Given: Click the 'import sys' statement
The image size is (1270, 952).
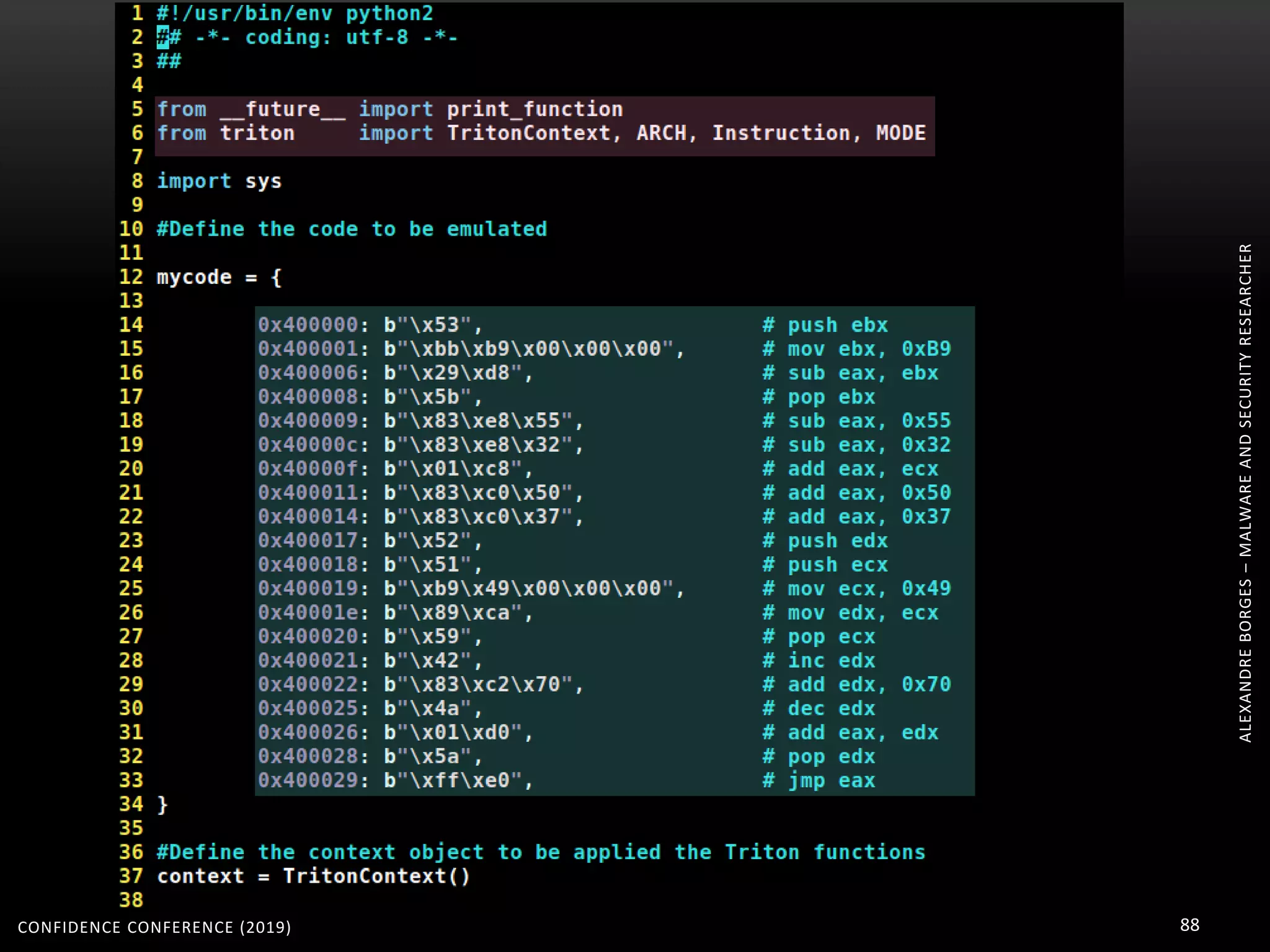Looking at the screenshot, I should pyautogui.click(x=219, y=181).
